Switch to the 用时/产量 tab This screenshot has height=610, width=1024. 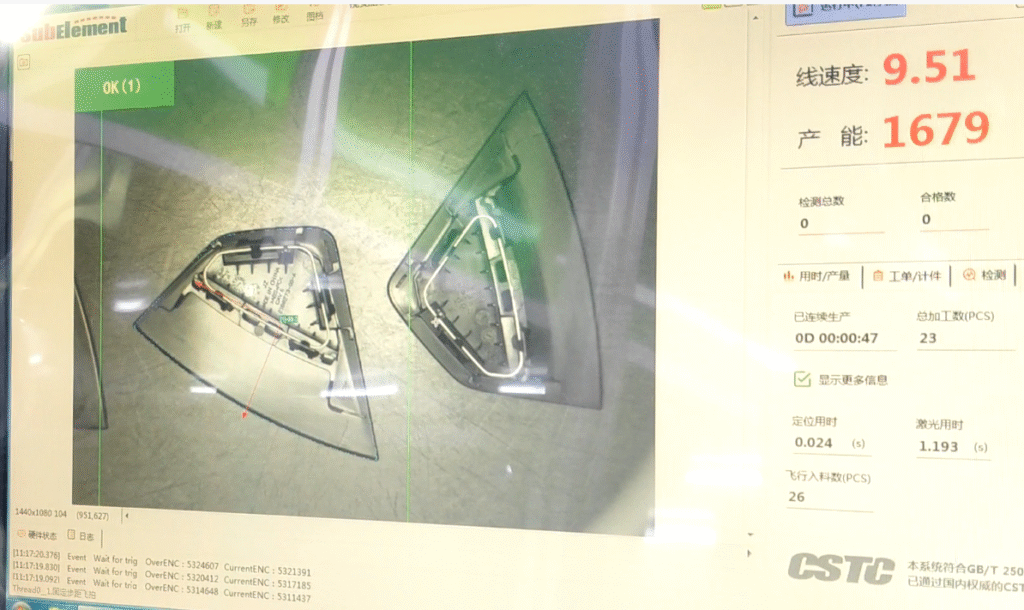816,276
